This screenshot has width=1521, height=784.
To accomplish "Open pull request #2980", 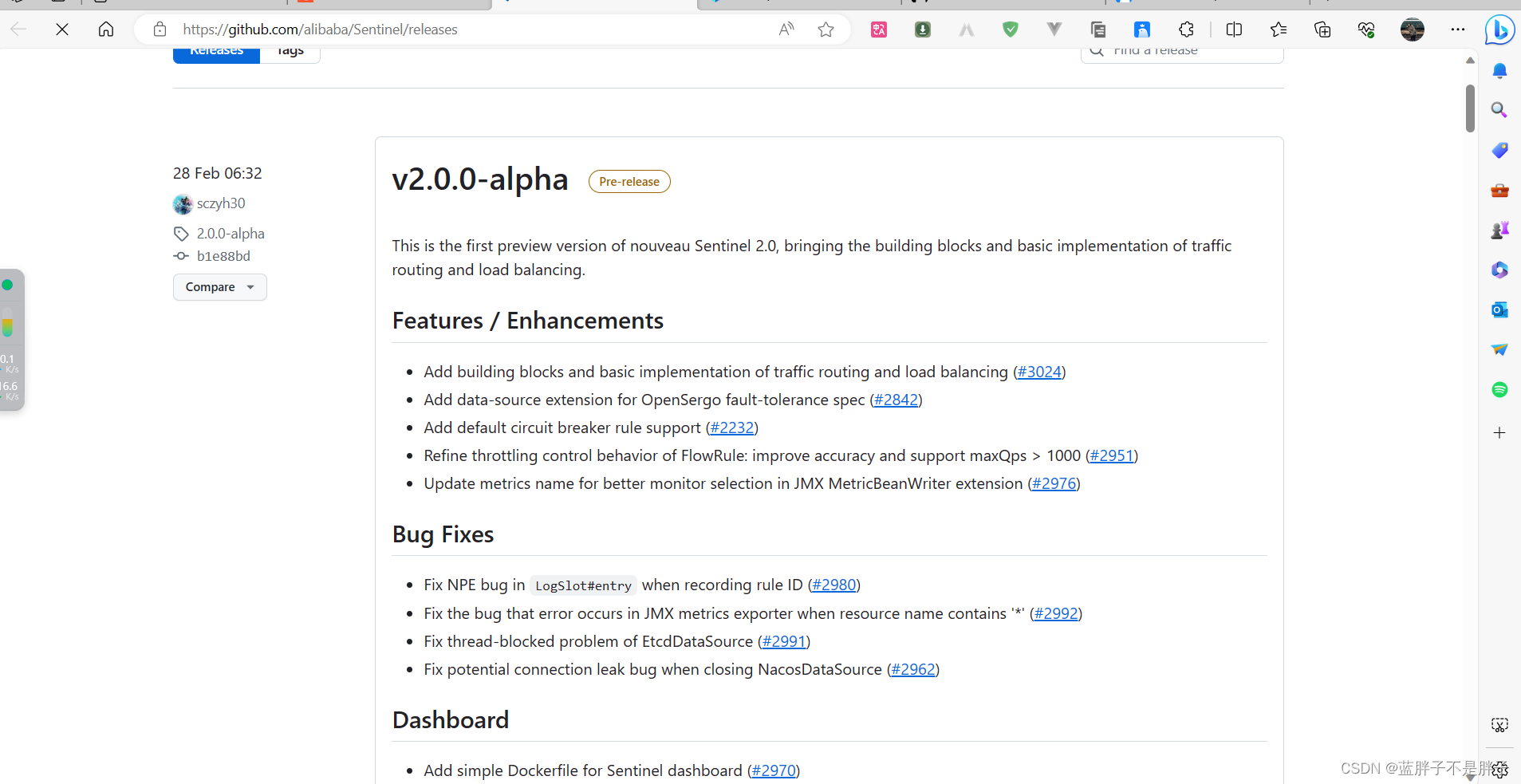I will coord(834,585).
